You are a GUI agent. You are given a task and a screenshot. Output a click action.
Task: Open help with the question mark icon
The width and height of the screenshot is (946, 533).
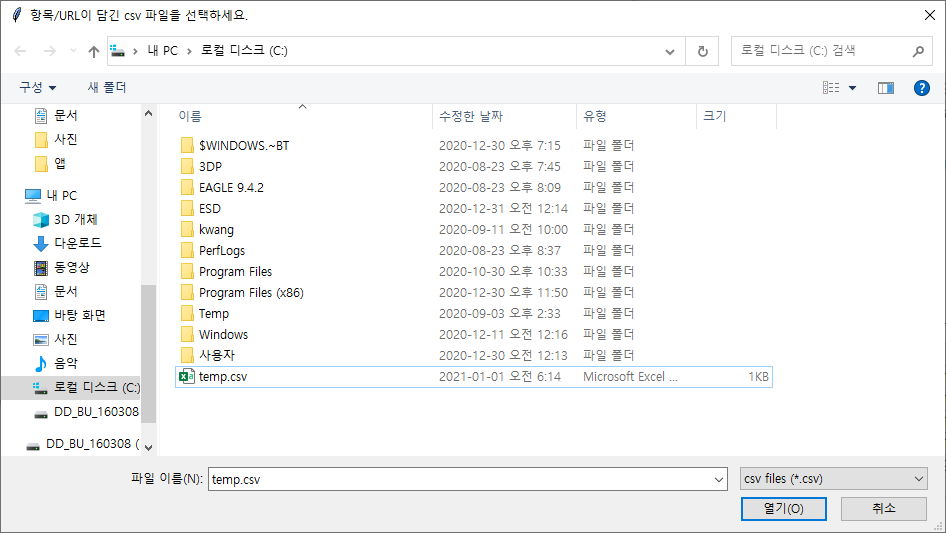click(x=921, y=88)
